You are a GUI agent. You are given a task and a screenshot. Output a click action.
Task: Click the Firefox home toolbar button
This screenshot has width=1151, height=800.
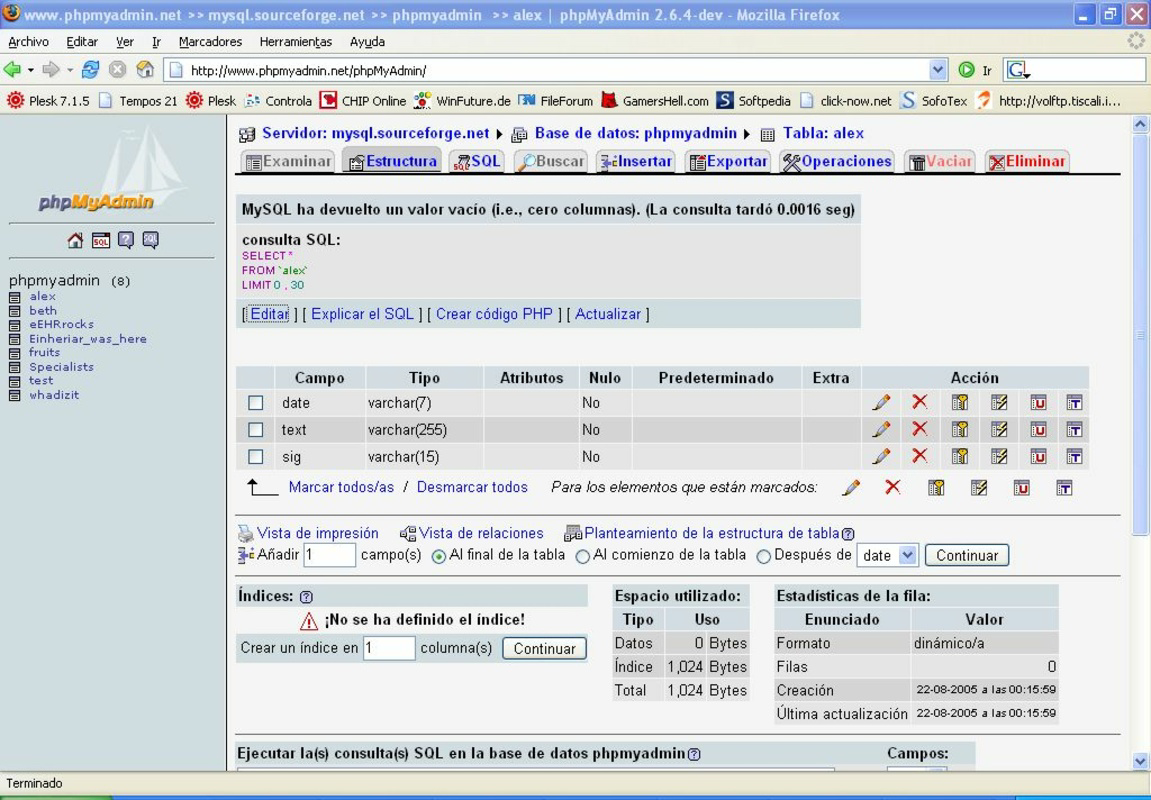[x=145, y=70]
